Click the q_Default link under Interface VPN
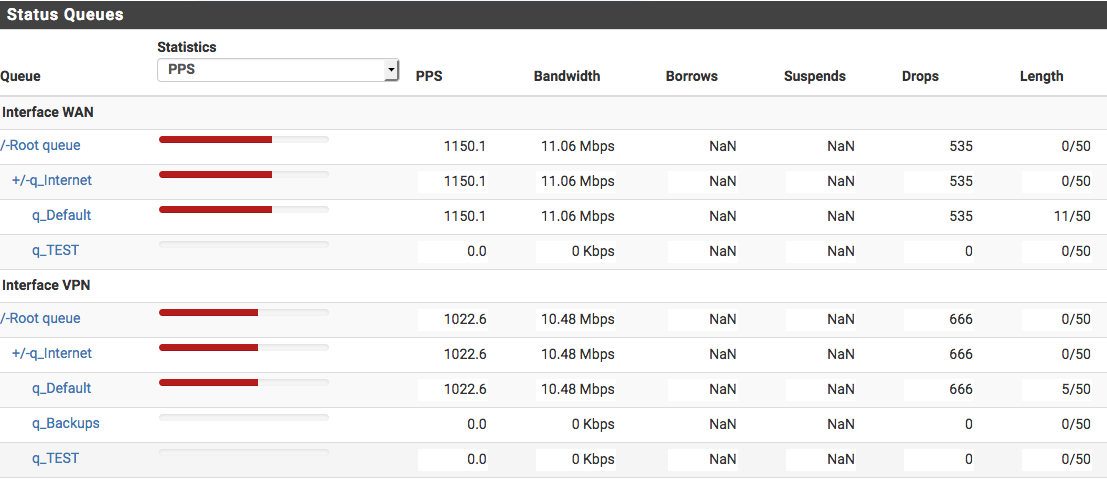This screenshot has height=481, width=1107. click(x=61, y=389)
